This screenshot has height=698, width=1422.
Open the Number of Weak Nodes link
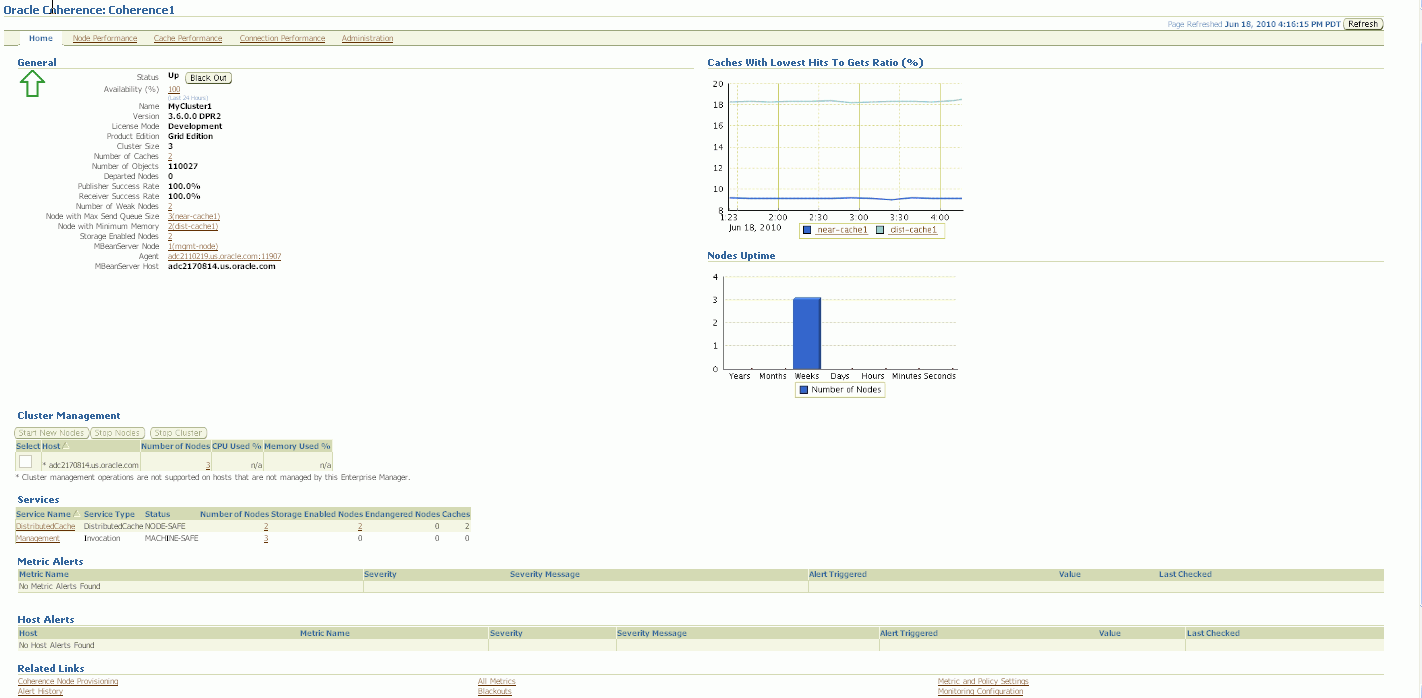(x=170, y=207)
